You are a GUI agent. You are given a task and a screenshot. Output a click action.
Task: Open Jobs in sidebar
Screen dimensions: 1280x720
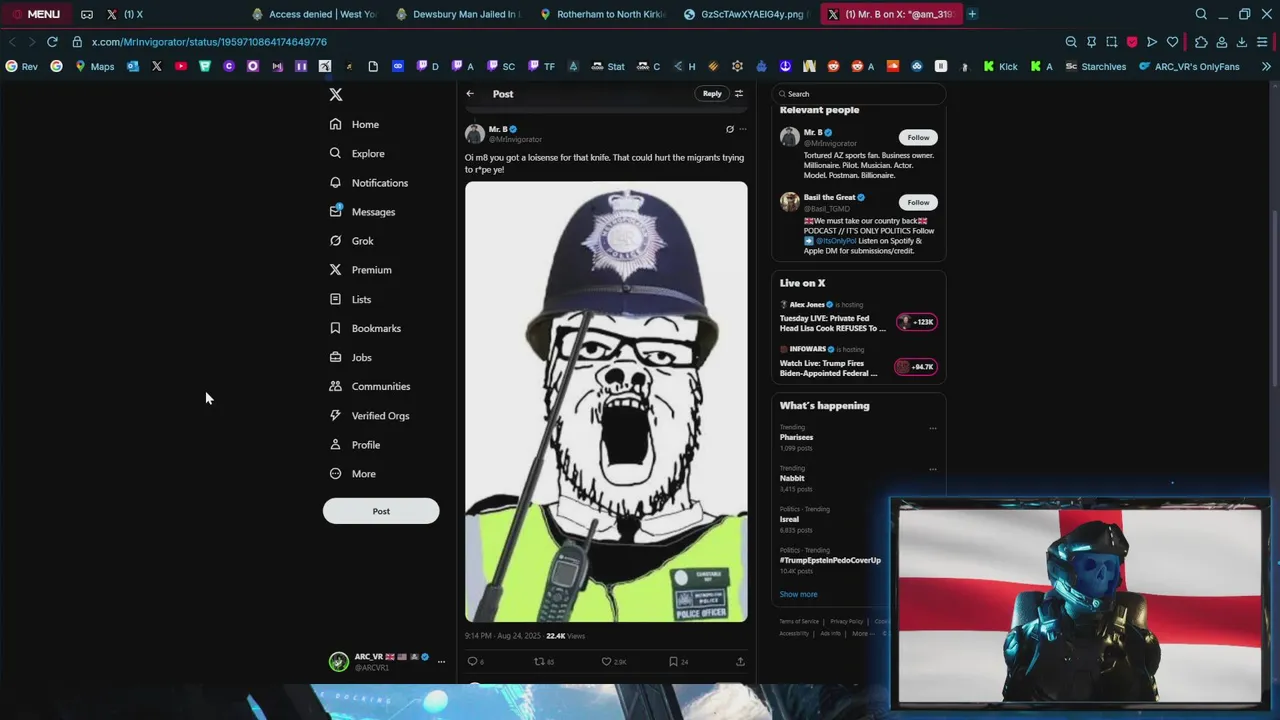tap(350, 357)
